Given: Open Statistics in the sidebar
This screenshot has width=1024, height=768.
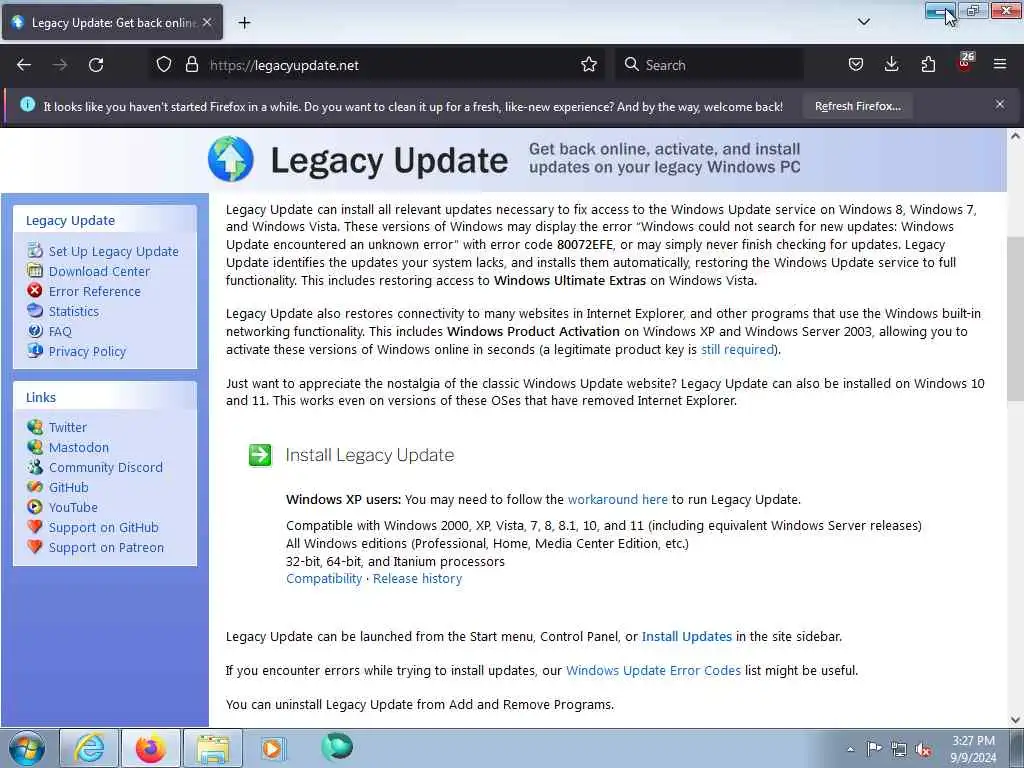Looking at the screenshot, I should tap(74, 312).
